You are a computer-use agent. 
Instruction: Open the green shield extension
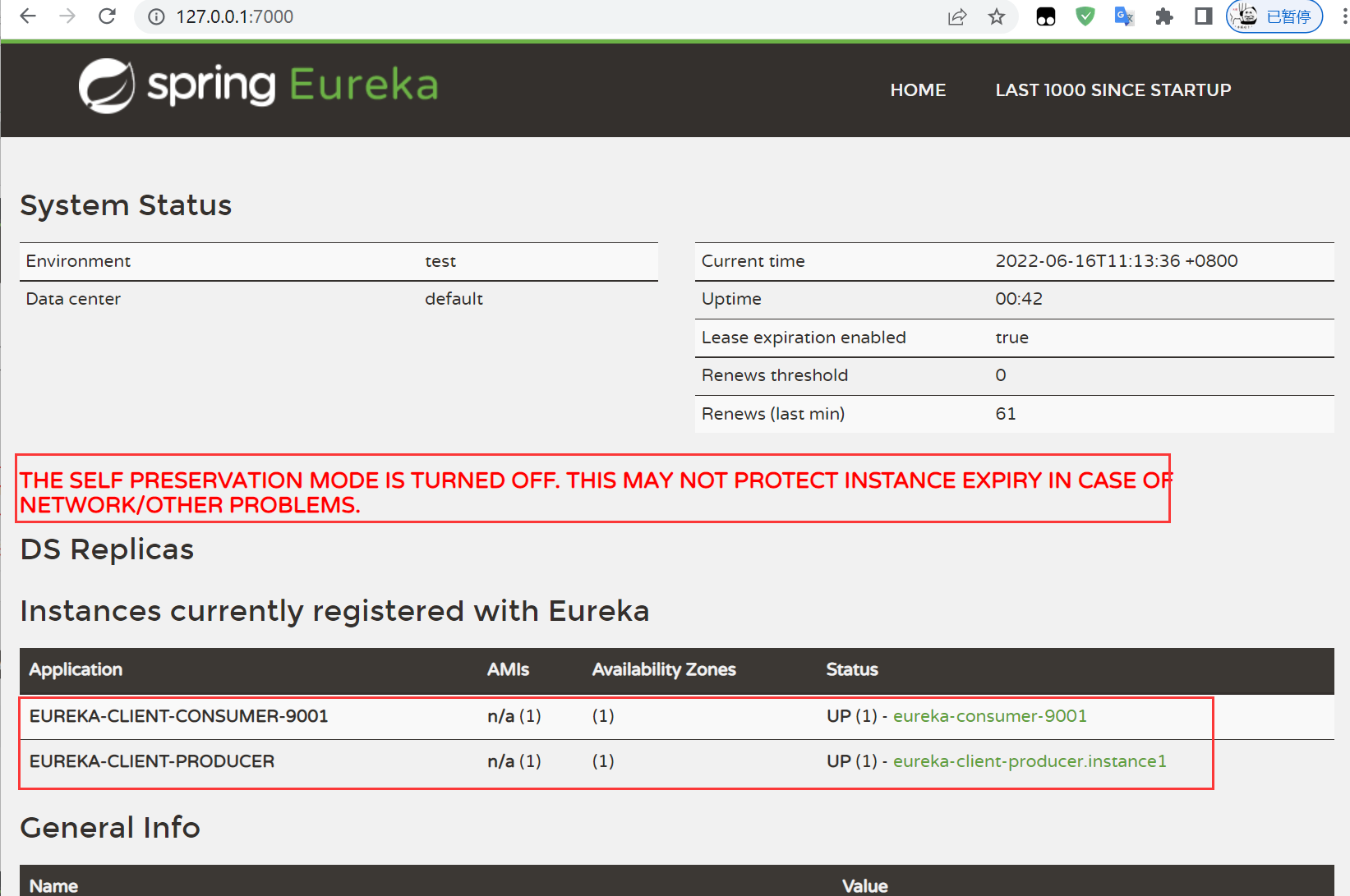coord(1085,16)
